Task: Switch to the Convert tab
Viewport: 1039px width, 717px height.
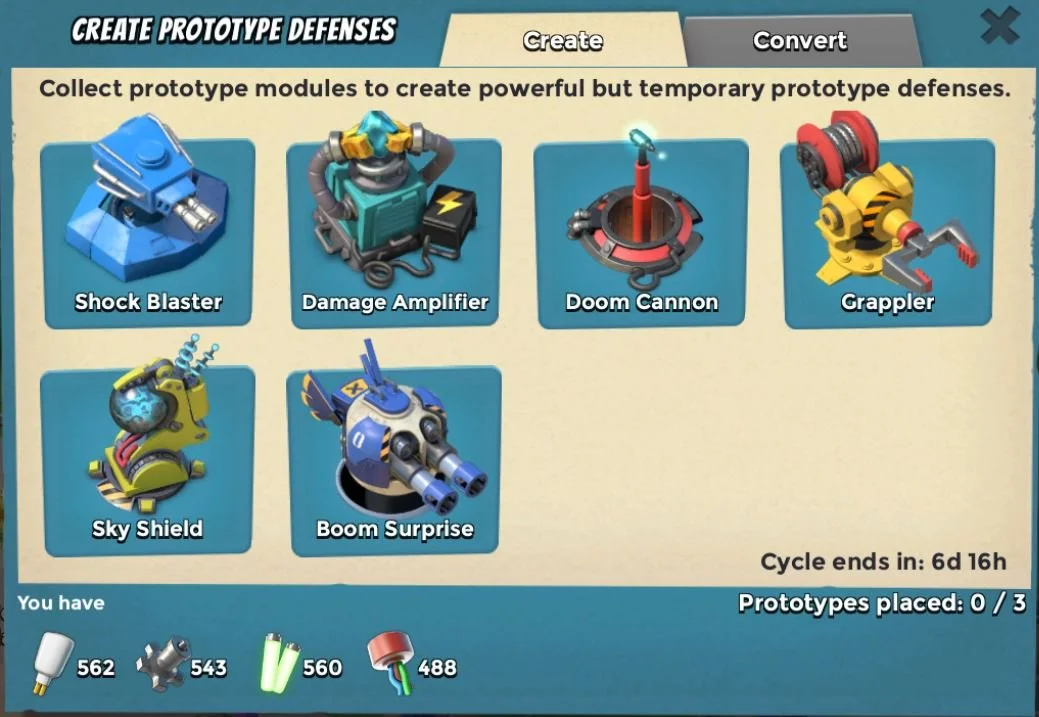Action: tap(800, 41)
